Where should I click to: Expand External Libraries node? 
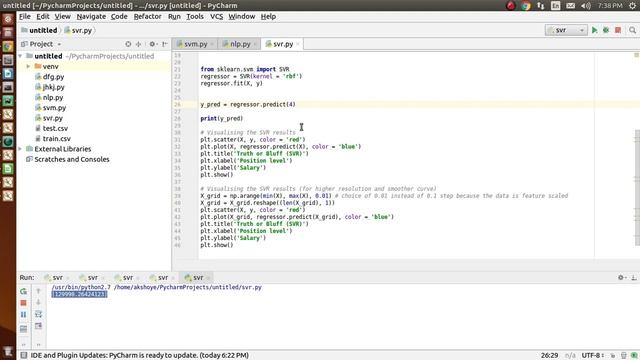(20, 149)
